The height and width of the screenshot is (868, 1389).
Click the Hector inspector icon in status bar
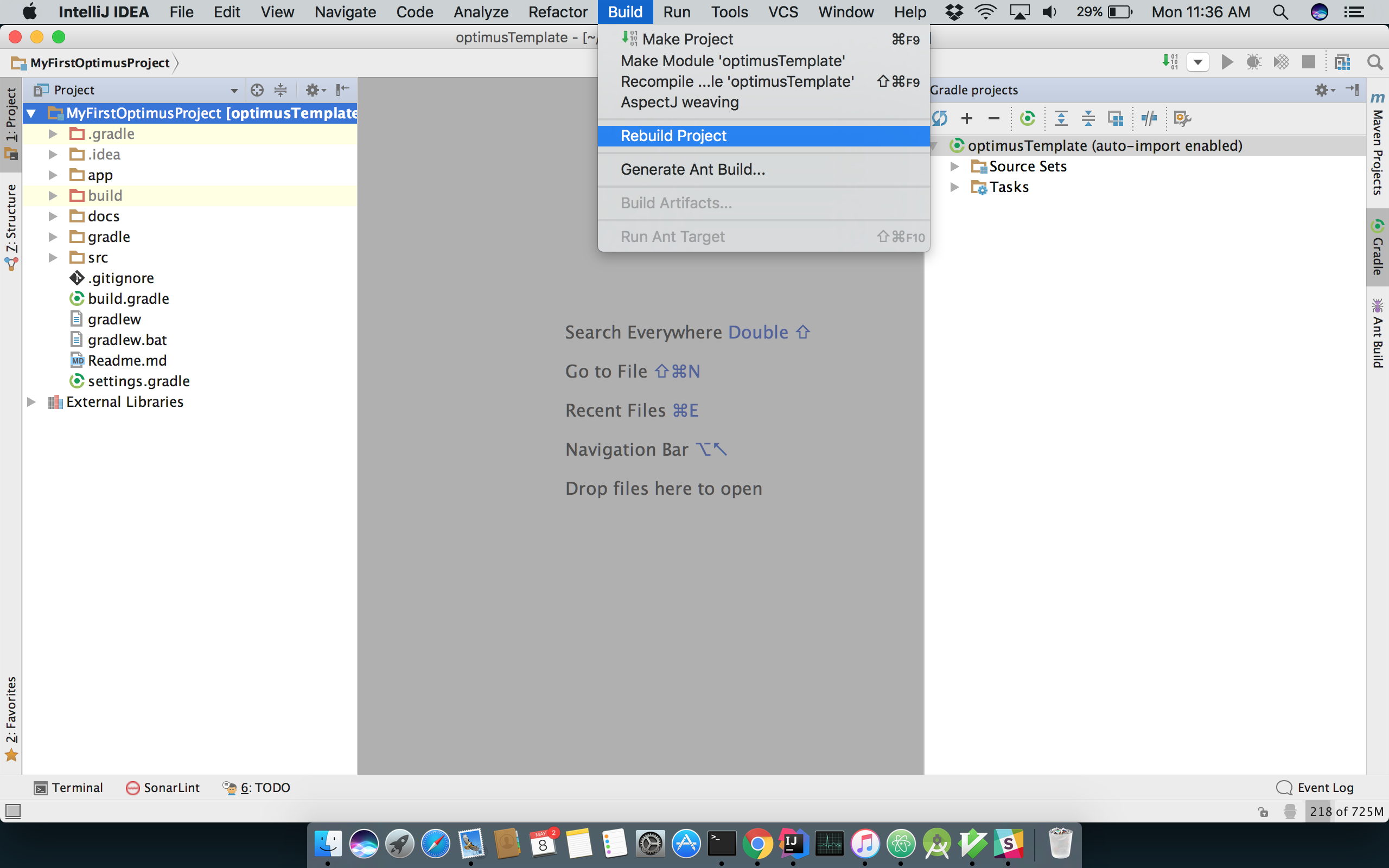tap(1290, 811)
